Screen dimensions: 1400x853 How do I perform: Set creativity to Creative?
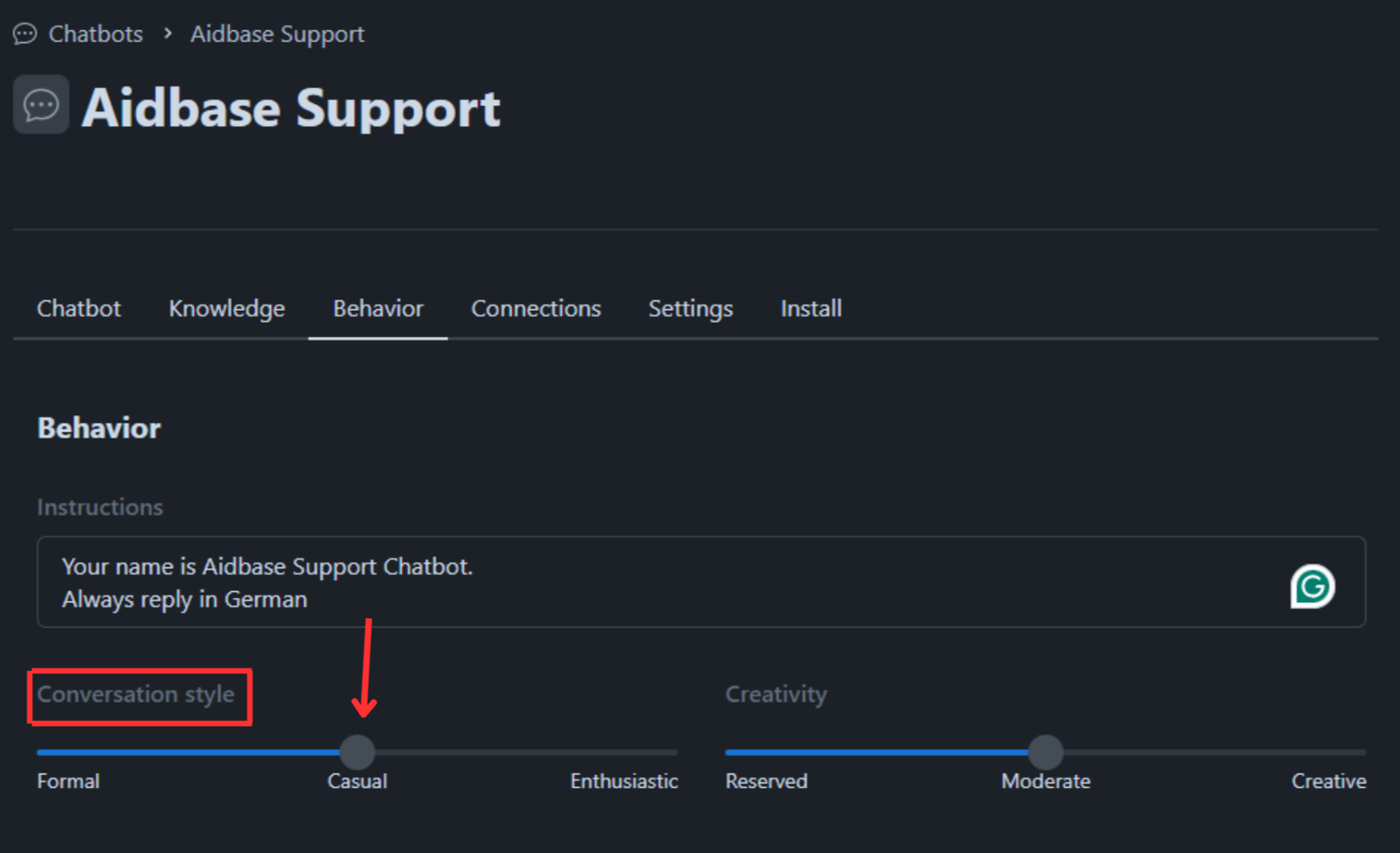pos(1364,752)
